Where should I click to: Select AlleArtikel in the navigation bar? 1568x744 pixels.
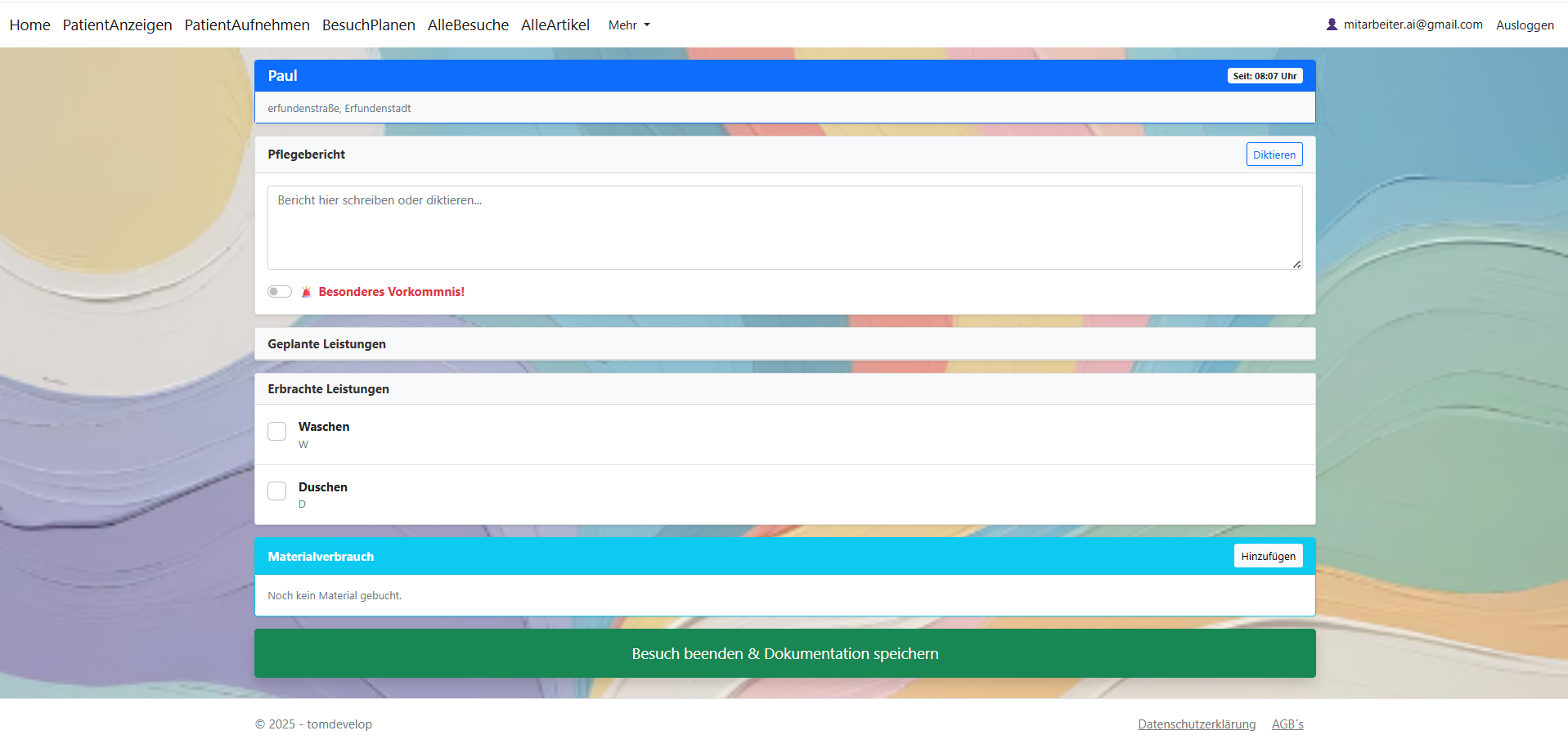(x=555, y=25)
